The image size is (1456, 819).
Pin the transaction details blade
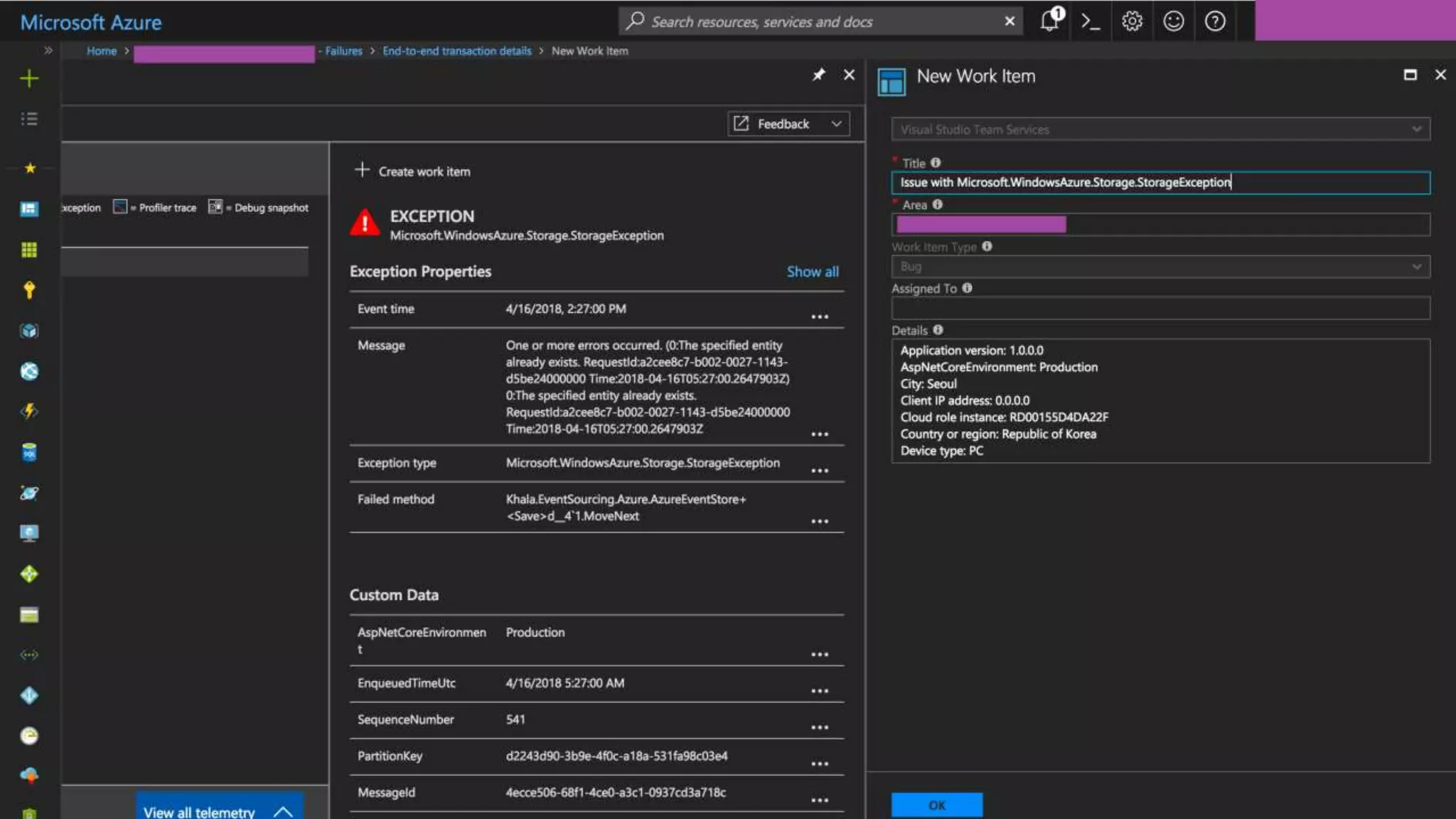[819, 75]
